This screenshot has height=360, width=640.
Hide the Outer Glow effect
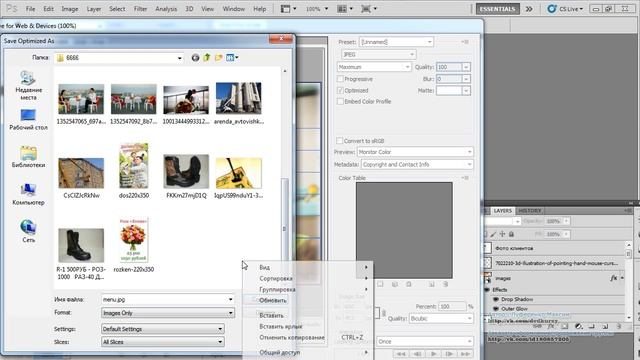[496, 309]
